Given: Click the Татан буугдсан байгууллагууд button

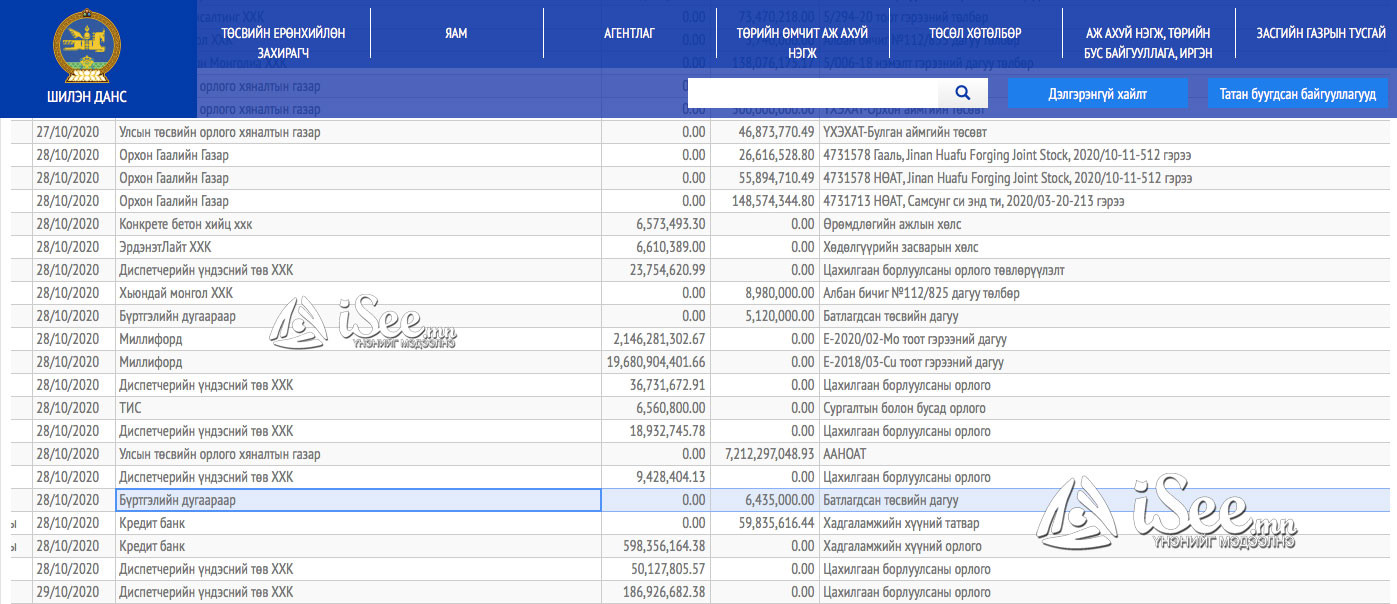Looking at the screenshot, I should coord(1297,93).
